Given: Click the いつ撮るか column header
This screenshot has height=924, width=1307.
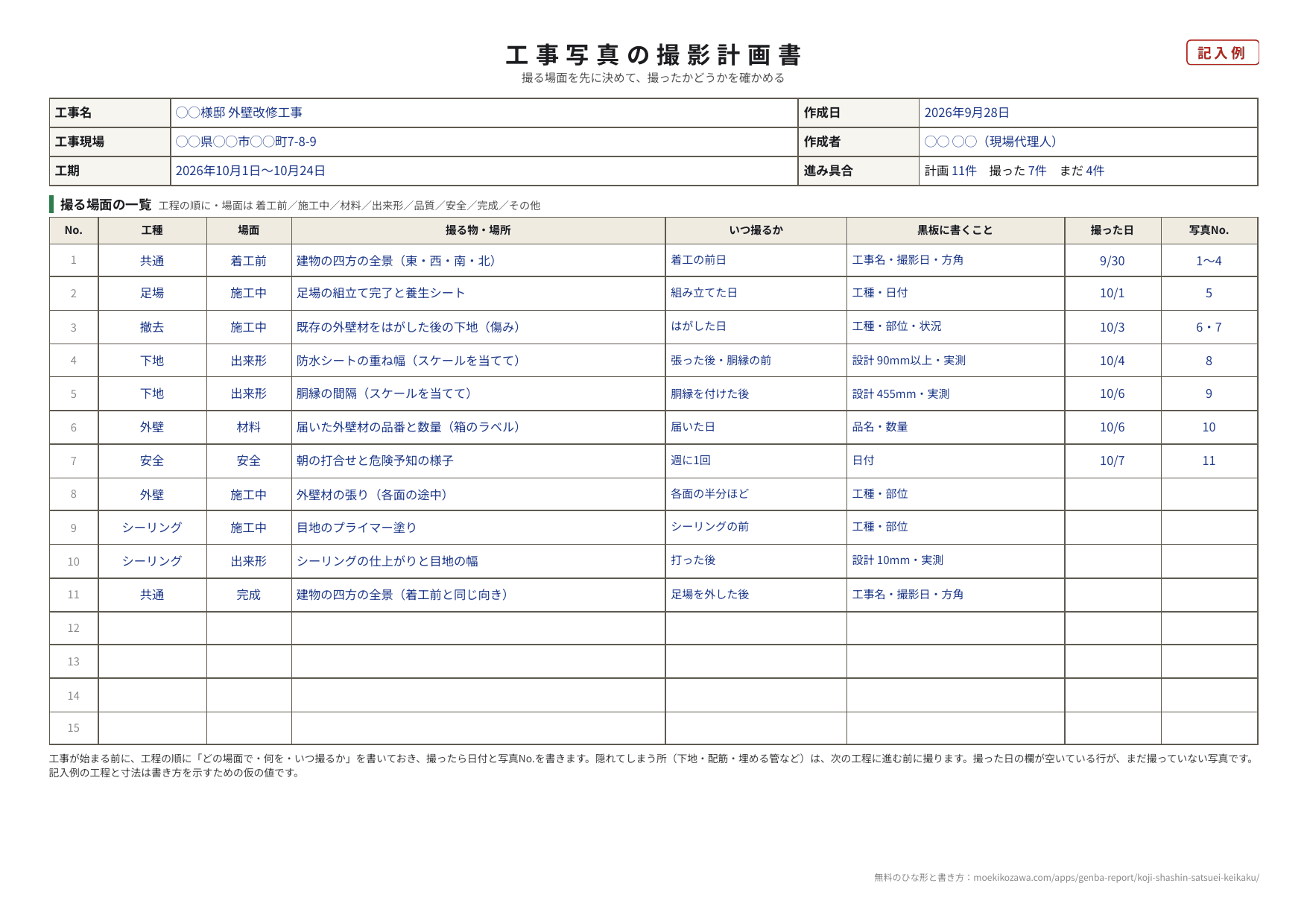Looking at the screenshot, I should pyautogui.click(x=756, y=230).
